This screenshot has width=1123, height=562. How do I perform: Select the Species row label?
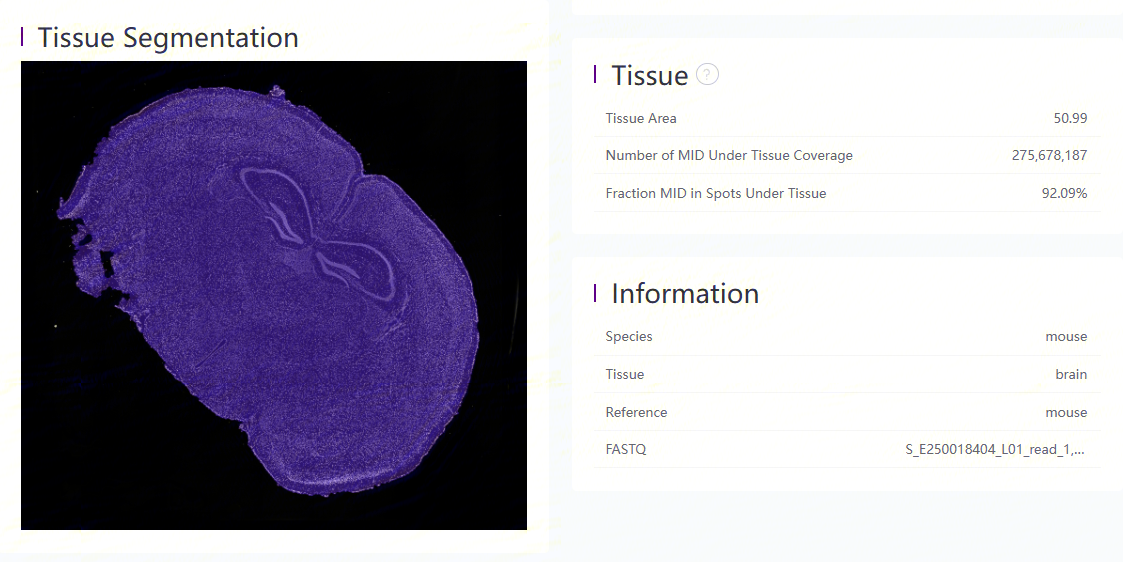pyautogui.click(x=629, y=336)
